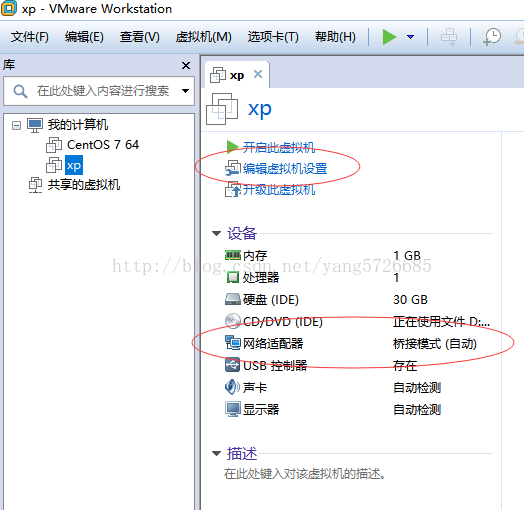Open the 帮助(H) menu

click(335, 37)
